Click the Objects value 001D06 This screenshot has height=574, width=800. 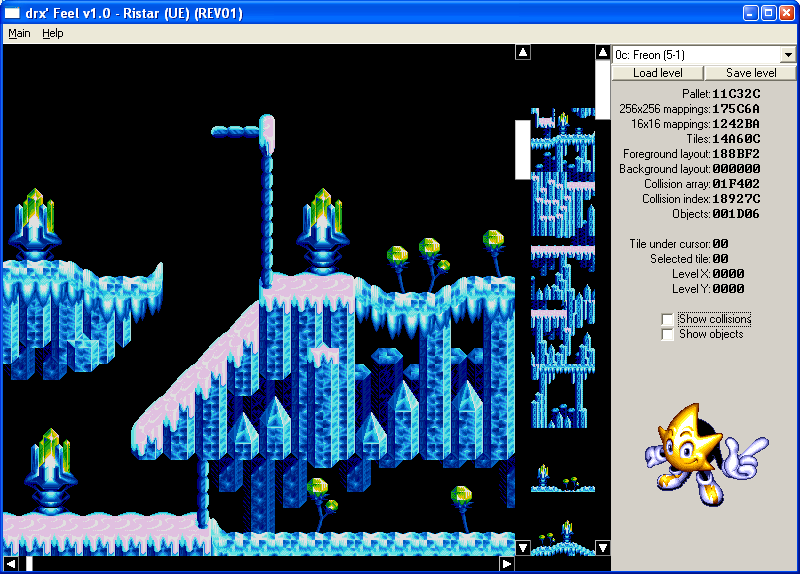[736, 214]
